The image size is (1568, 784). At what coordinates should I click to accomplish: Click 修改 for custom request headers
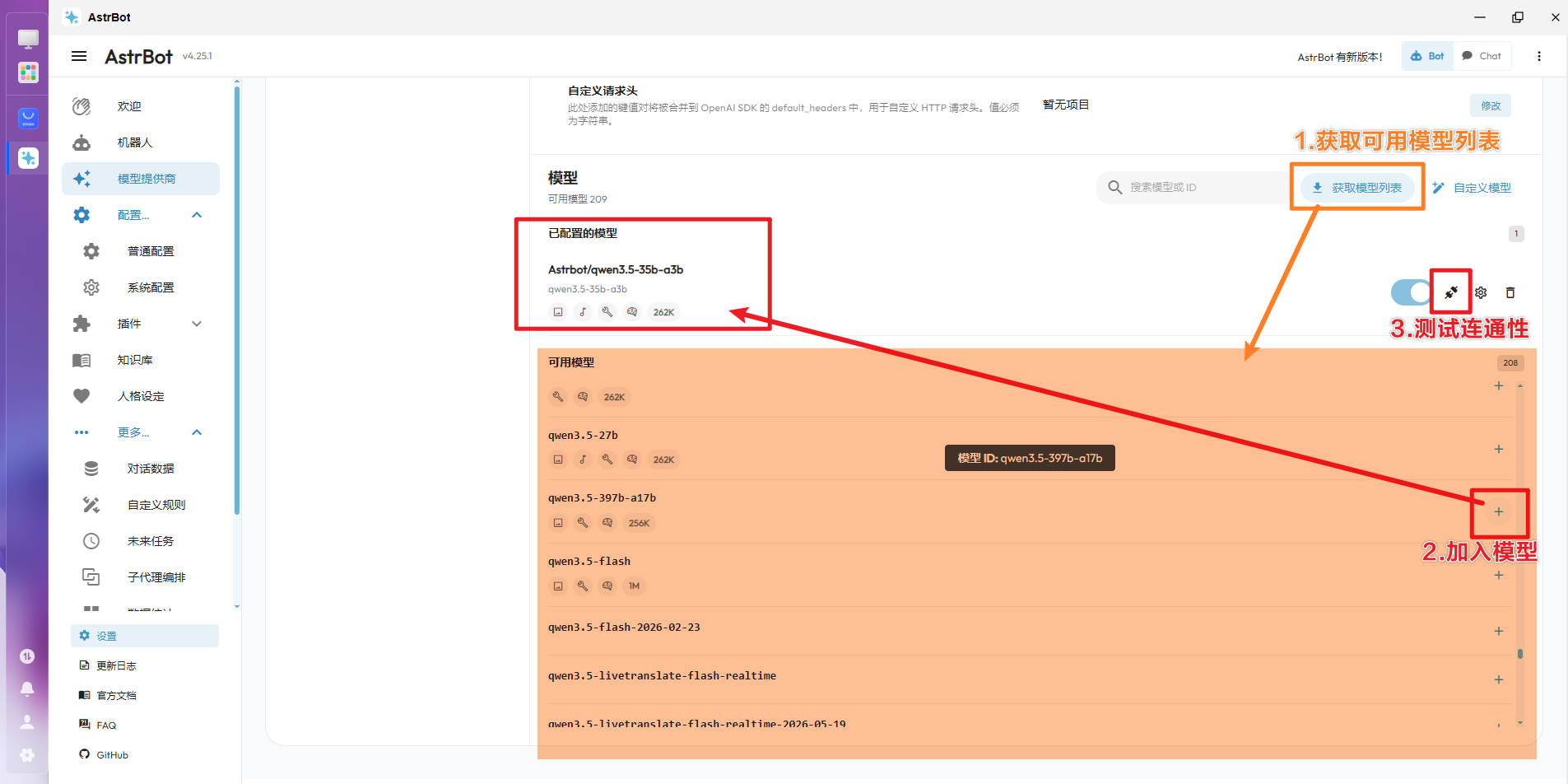1491,105
